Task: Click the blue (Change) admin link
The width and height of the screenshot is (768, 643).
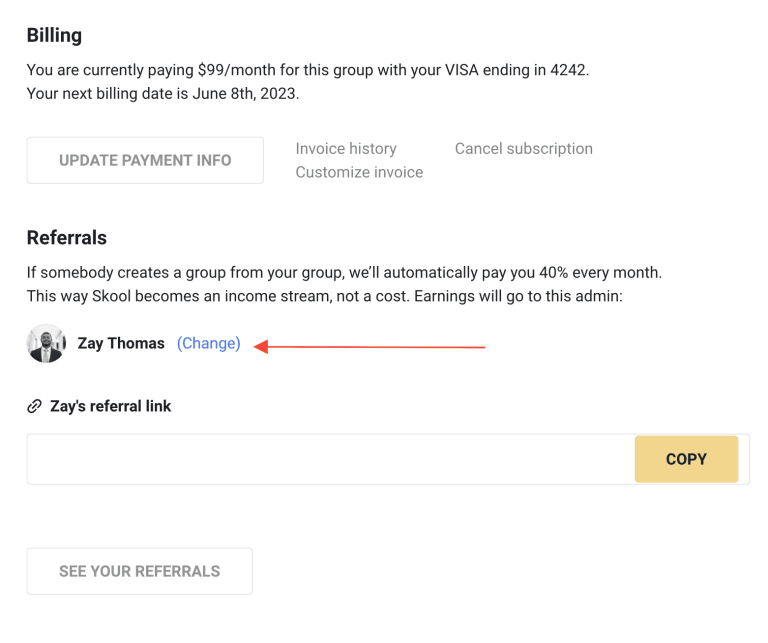Action: pos(209,343)
